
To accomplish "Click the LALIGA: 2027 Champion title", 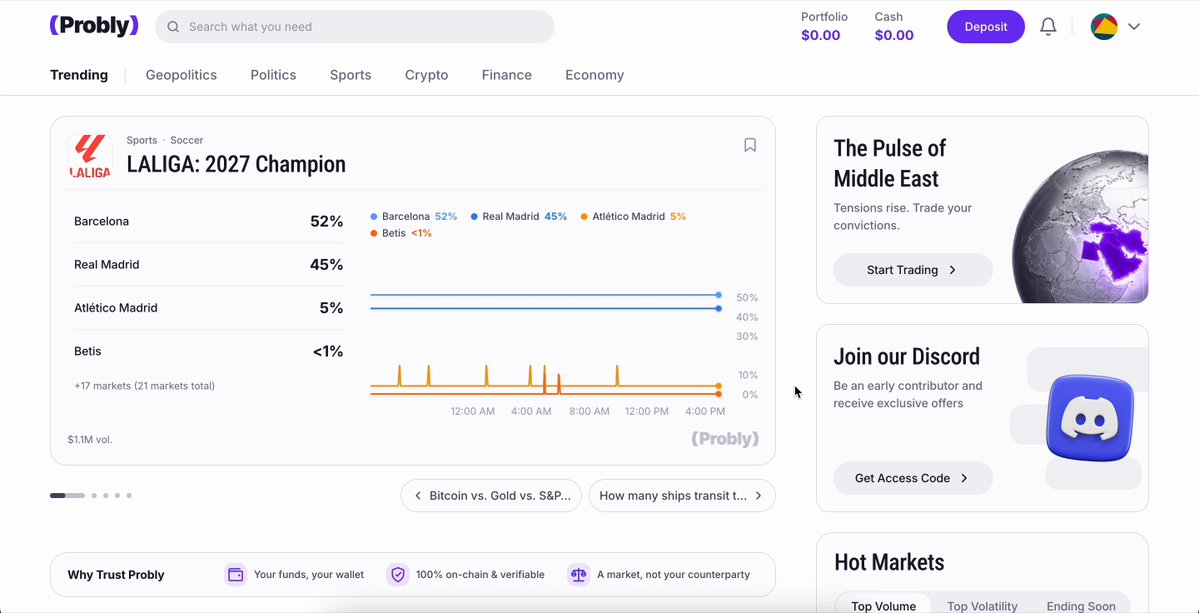I will [236, 164].
